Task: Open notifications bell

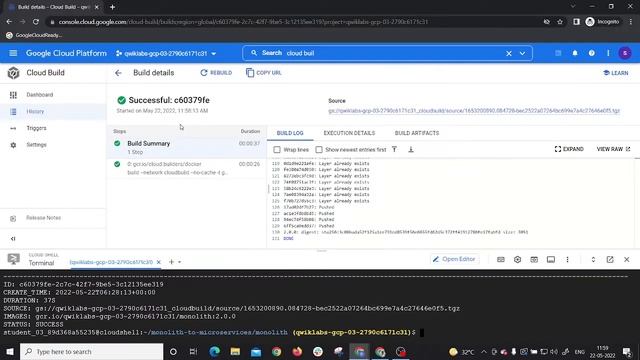Action: pyautogui.click(x=575, y=53)
